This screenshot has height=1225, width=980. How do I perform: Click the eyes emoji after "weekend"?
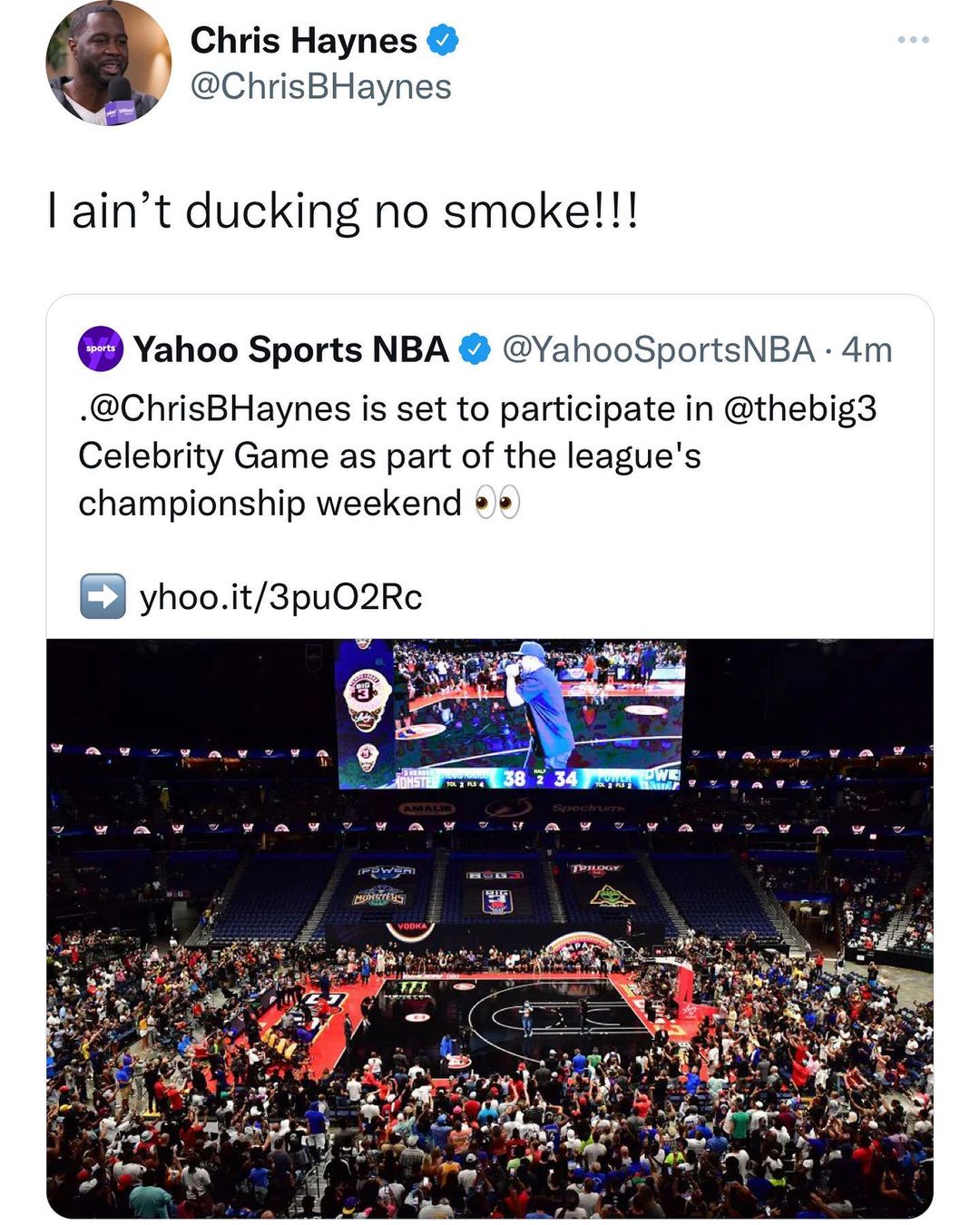[x=498, y=503]
